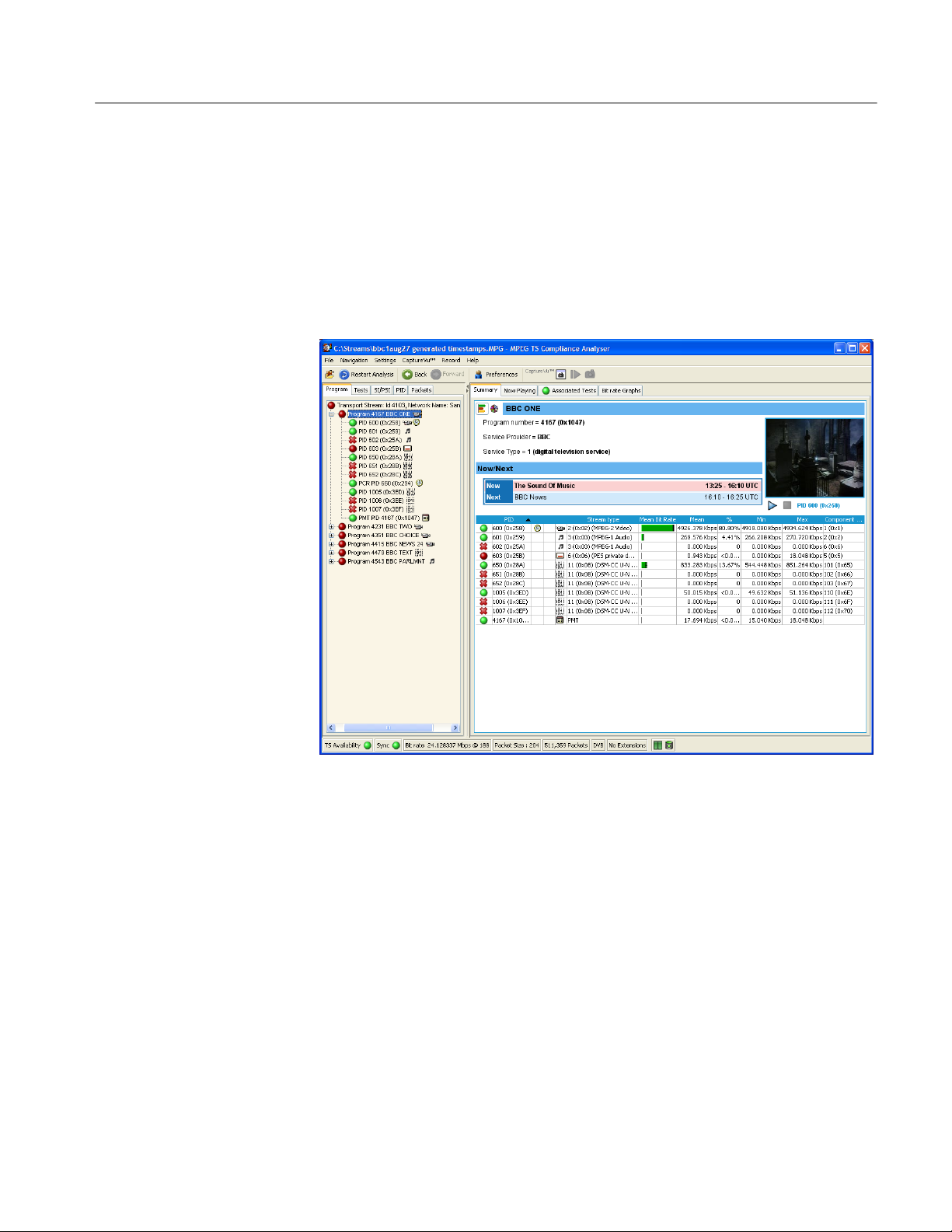Open the Navigation menu
This screenshot has height=1232, width=952.
coord(354,360)
